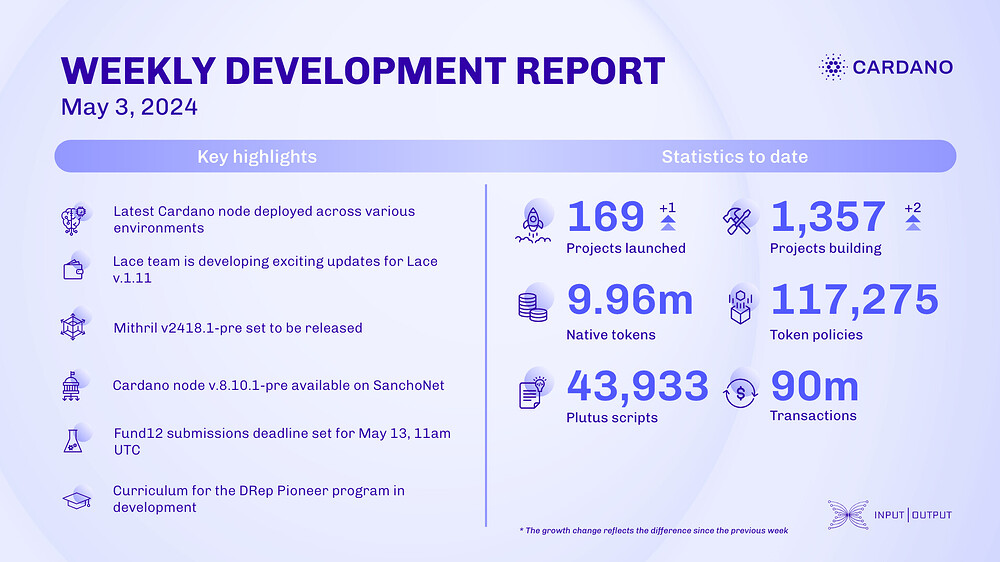Click the 117,275 value
Screen dimensions: 1000x562
click(855, 300)
